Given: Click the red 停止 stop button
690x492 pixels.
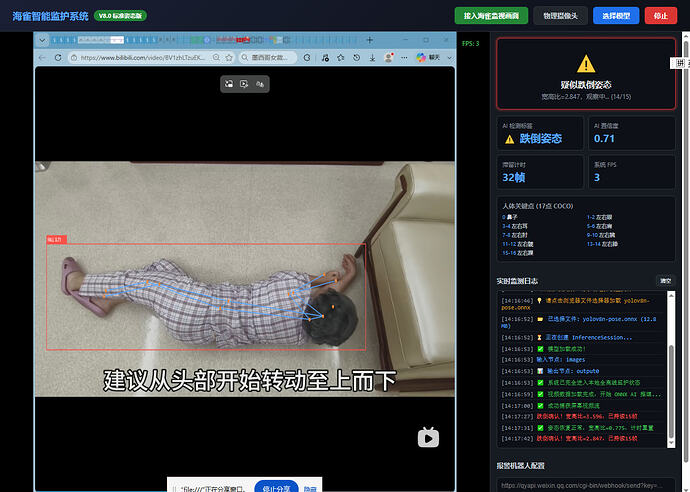Looking at the screenshot, I should point(661,16).
